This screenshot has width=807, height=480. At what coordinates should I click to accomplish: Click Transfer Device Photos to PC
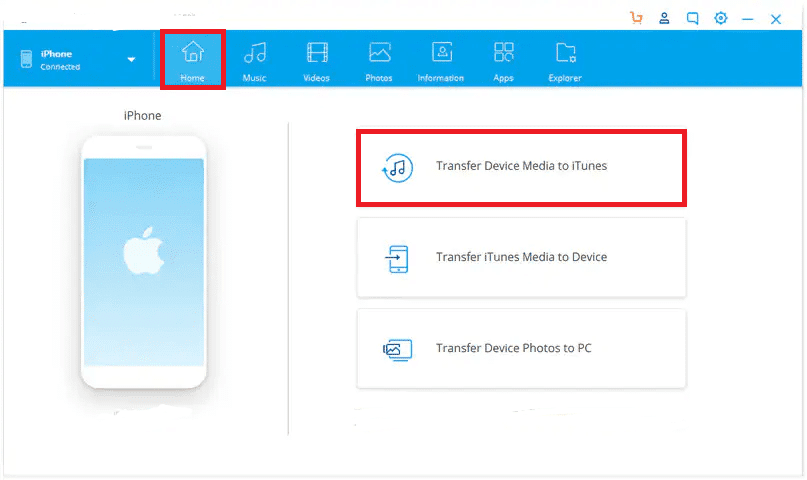point(521,348)
